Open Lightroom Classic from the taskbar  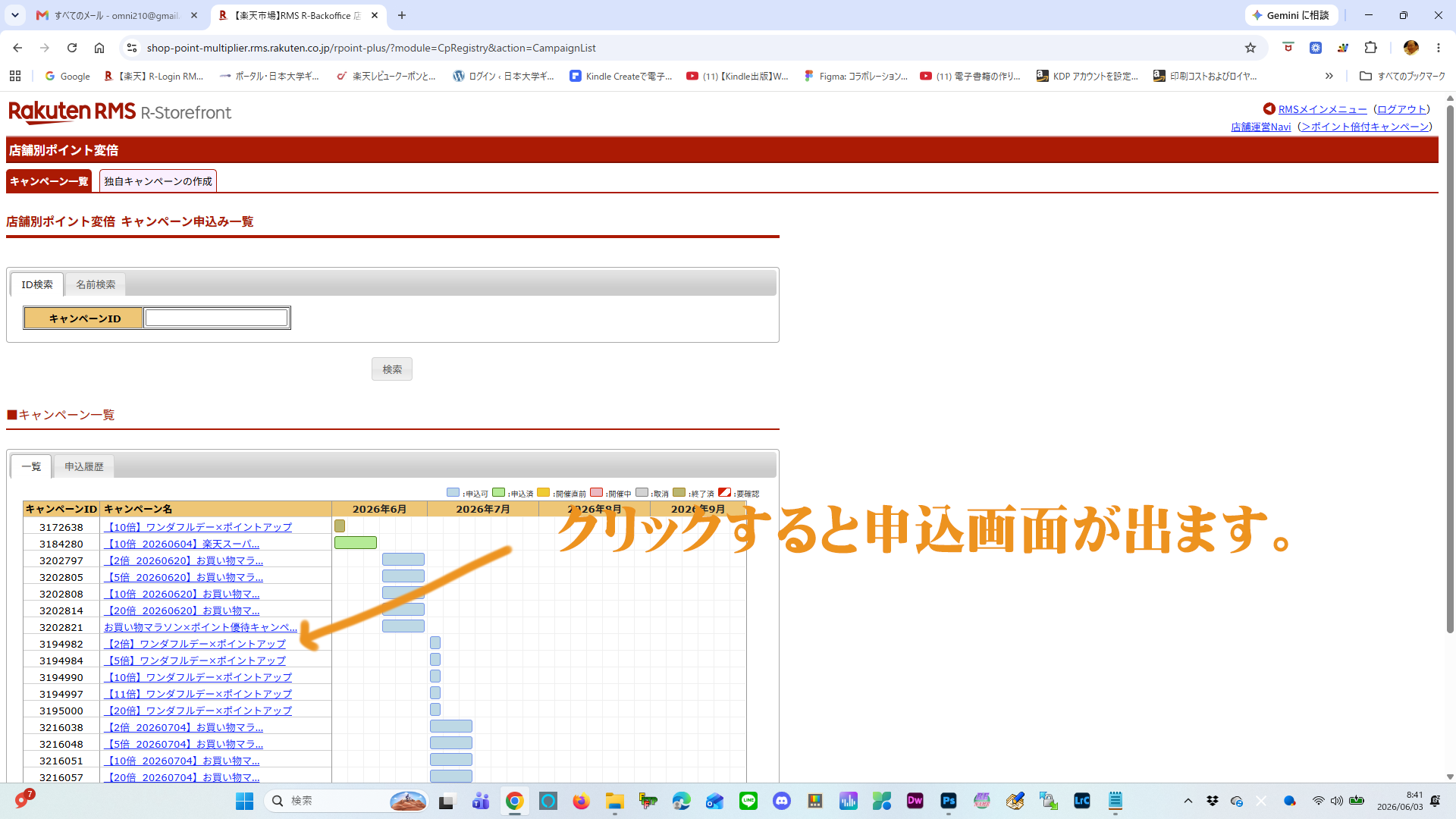coord(1082,801)
